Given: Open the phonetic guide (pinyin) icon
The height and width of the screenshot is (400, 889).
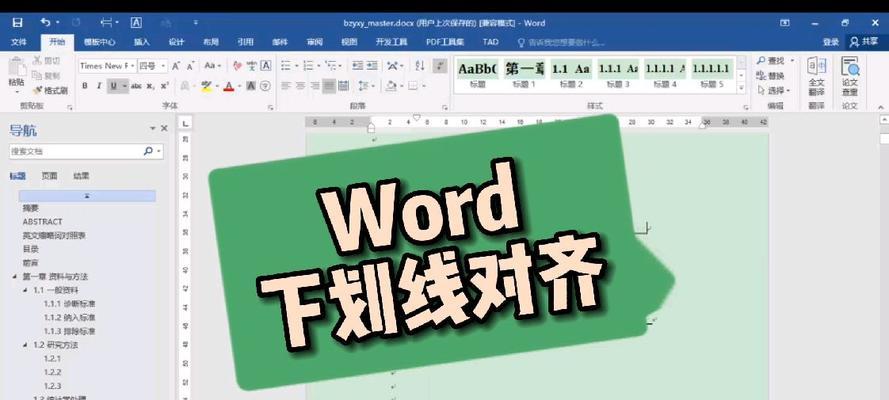Looking at the screenshot, I should coord(251,66).
